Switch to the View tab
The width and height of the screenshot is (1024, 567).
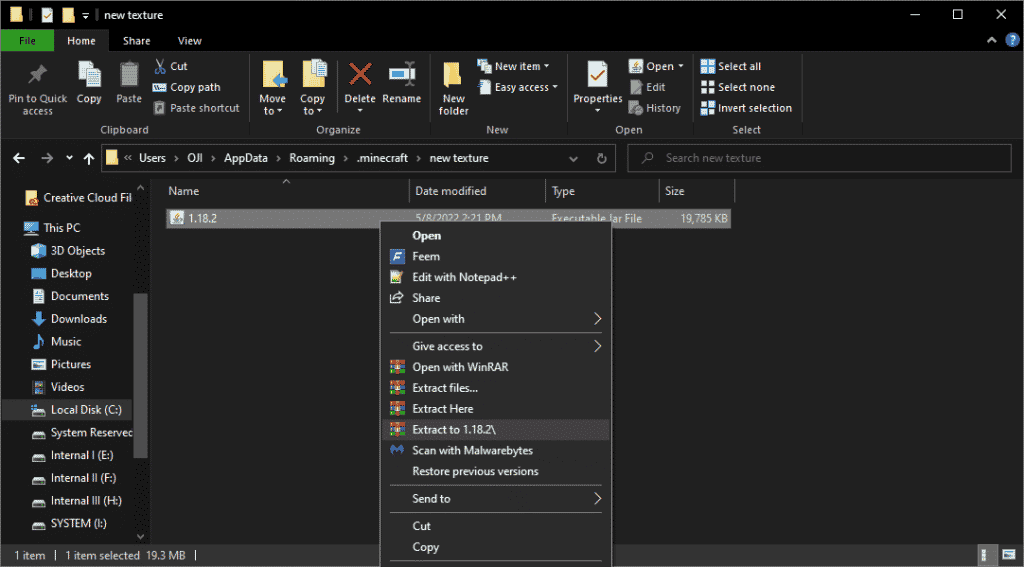coord(189,40)
